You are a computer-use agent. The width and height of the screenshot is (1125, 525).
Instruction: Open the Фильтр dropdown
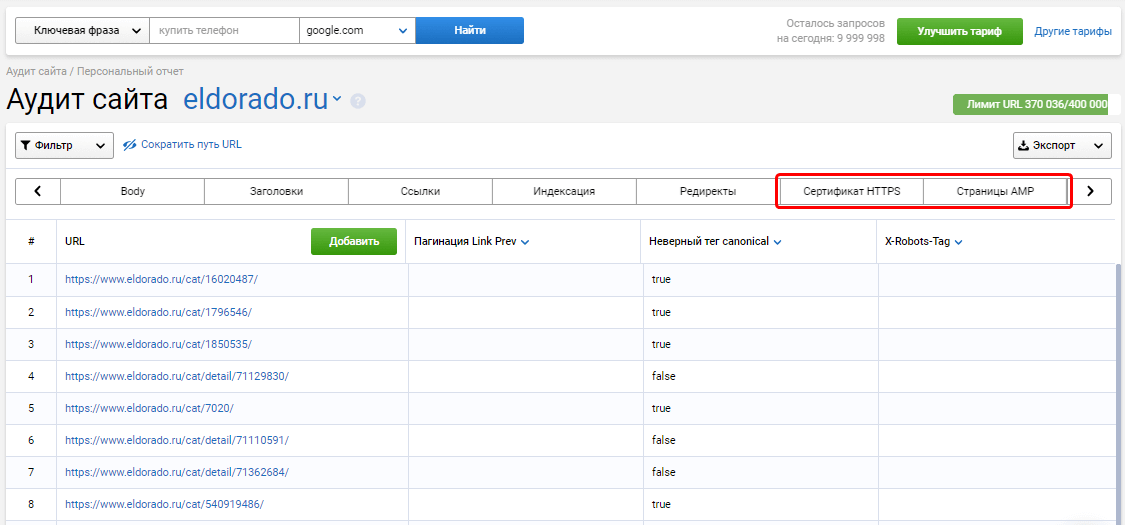click(x=65, y=145)
